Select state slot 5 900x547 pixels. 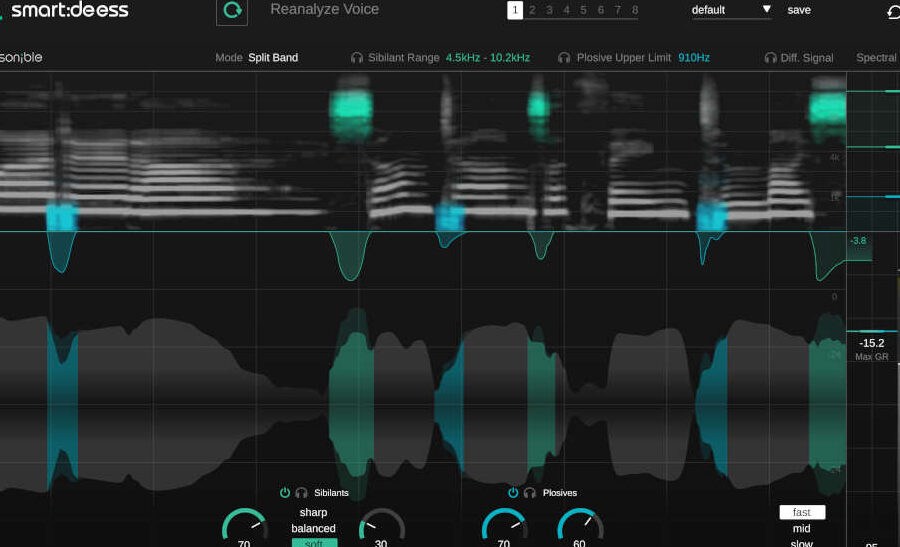[x=583, y=10]
